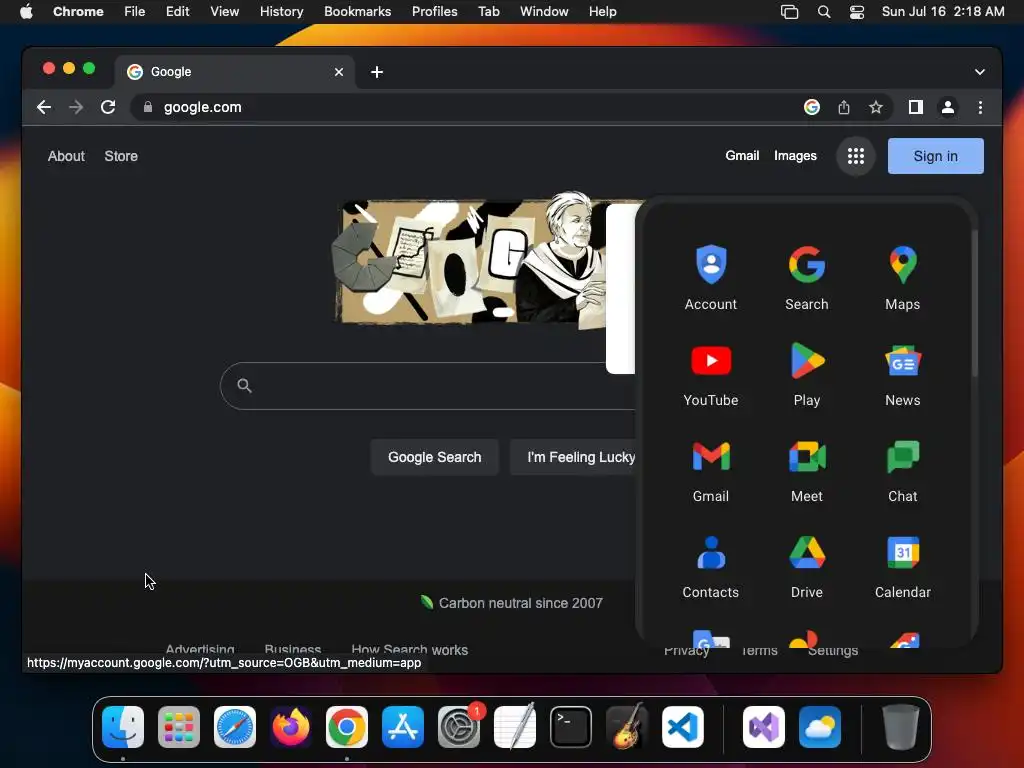Click the Google icon in address bar
This screenshot has height=768, width=1024.
(812, 107)
